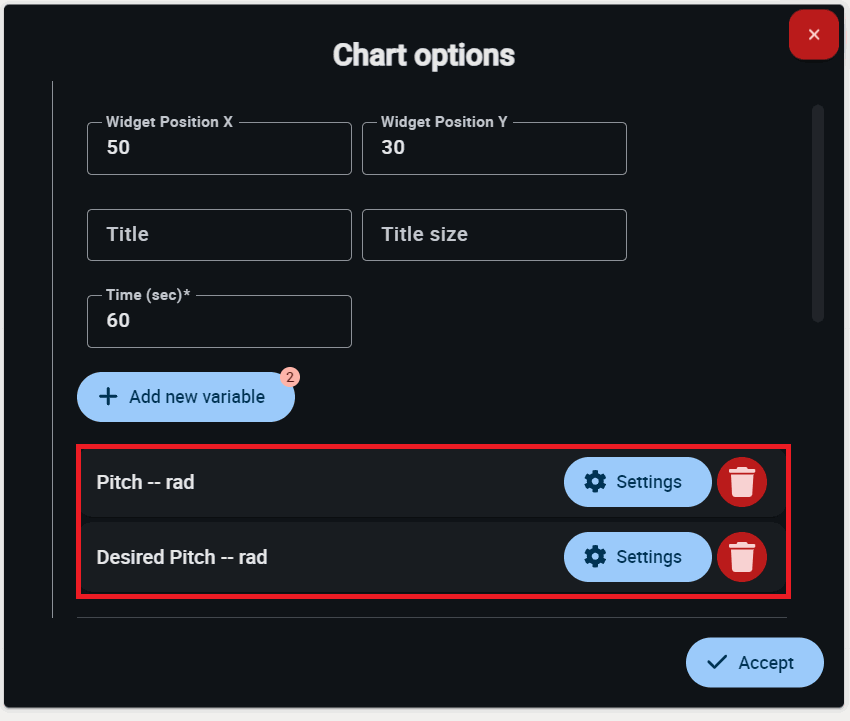Delete the Pitch -- rad variable
This screenshot has height=721, width=850.
tap(741, 482)
